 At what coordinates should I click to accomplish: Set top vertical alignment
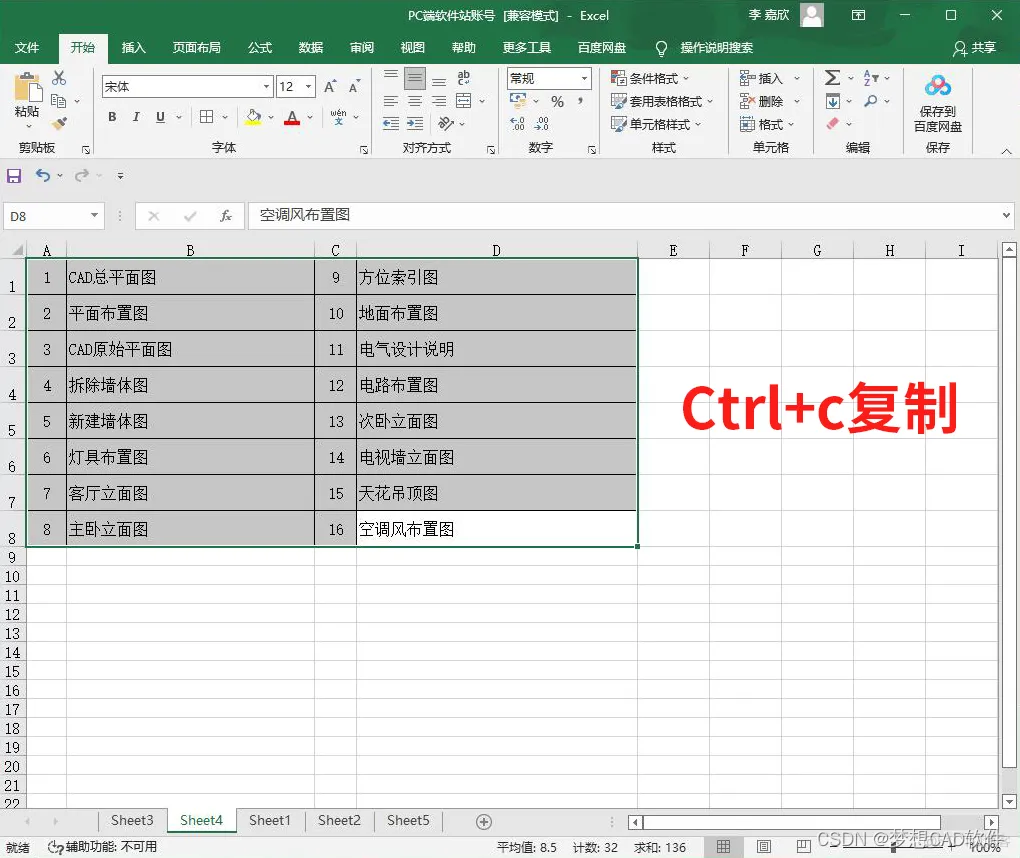click(x=390, y=76)
